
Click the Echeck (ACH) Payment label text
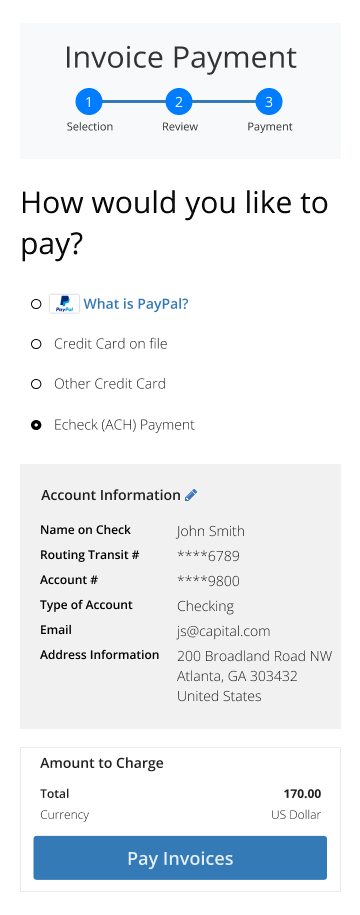[124, 425]
